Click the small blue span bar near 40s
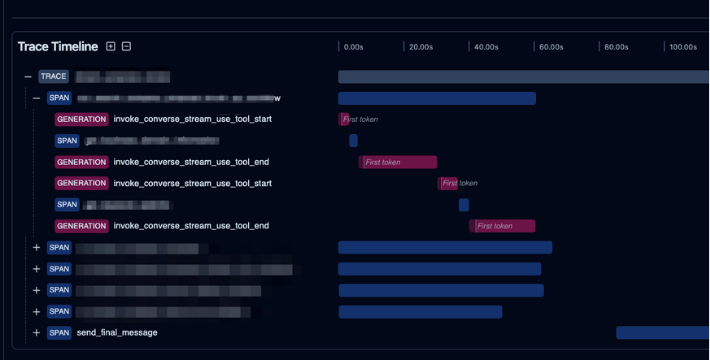 coord(464,205)
